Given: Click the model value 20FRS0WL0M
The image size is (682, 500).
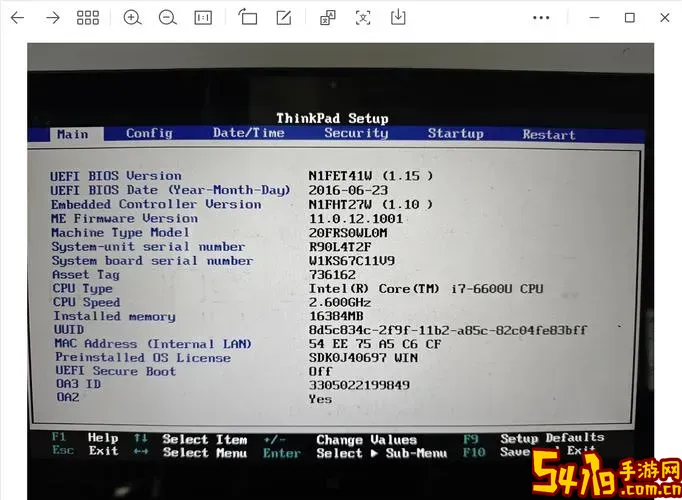Looking at the screenshot, I should tap(348, 233).
